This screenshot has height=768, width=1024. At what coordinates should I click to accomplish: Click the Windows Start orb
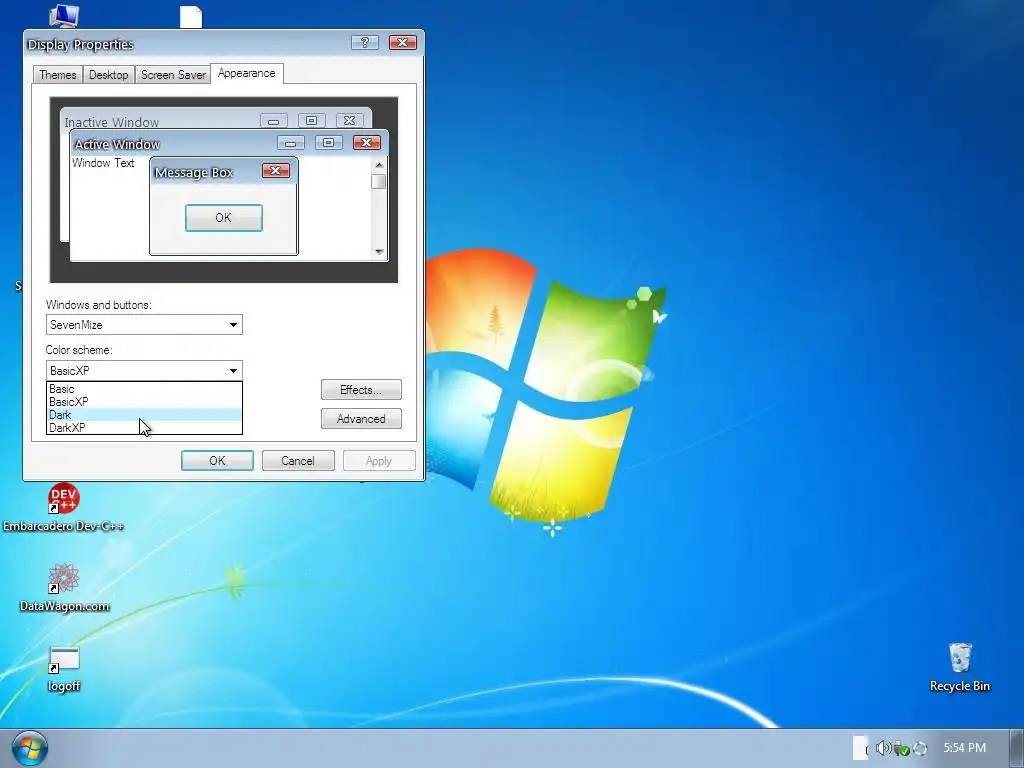click(29, 748)
